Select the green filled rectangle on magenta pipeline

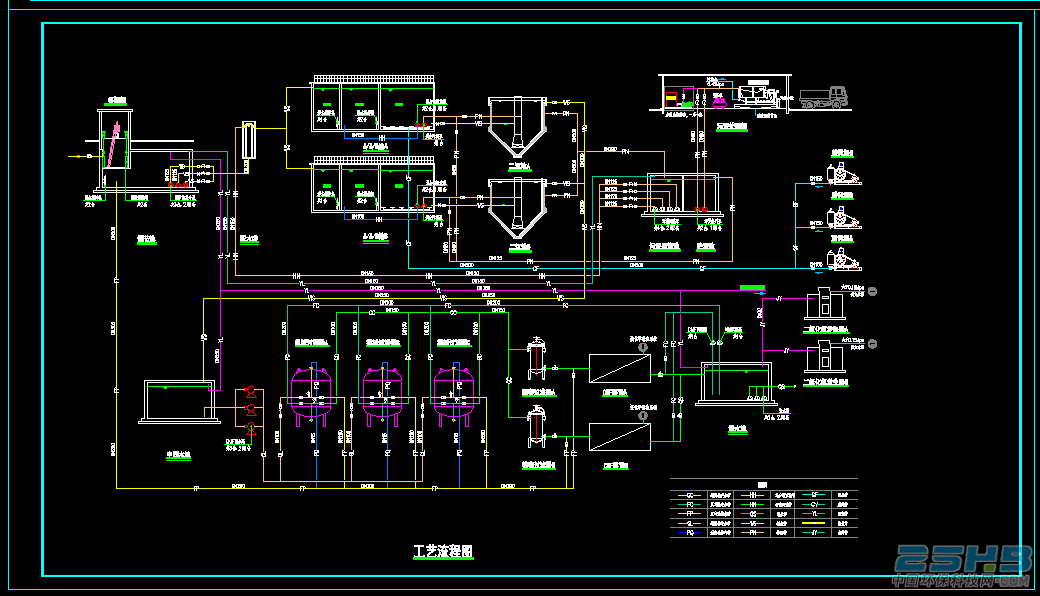(752, 288)
